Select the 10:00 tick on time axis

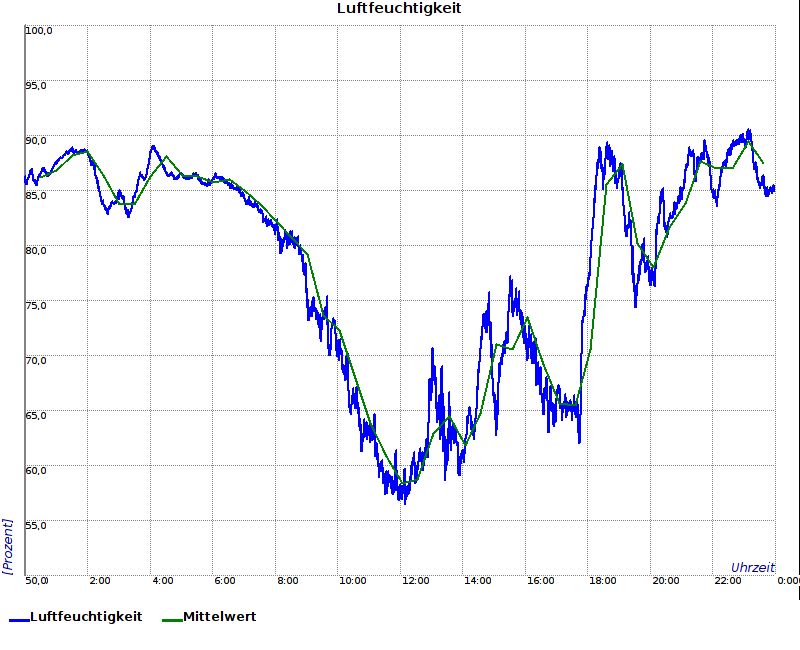pos(352,580)
